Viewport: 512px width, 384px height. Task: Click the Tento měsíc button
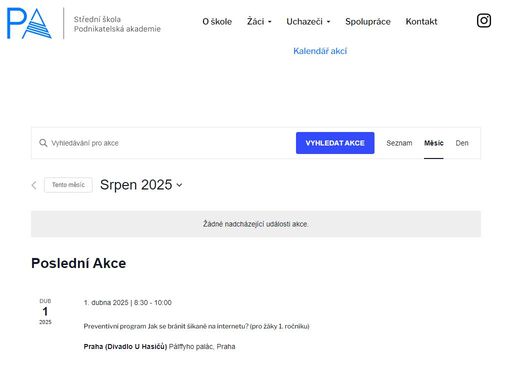point(68,185)
